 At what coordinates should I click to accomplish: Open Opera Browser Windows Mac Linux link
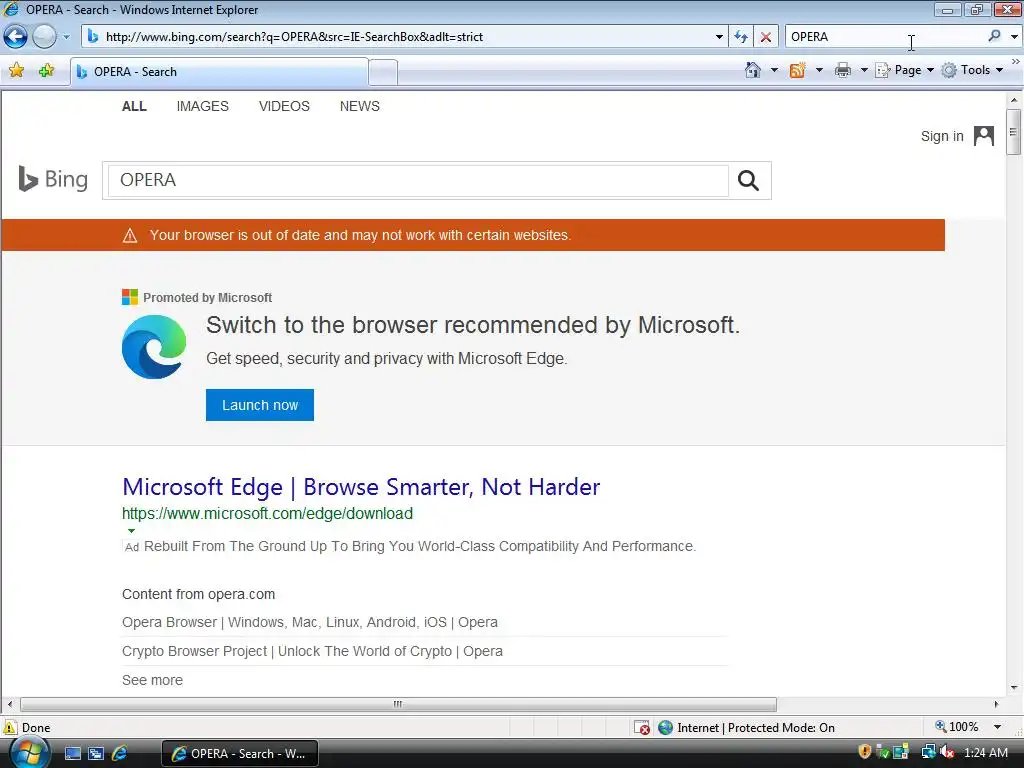[310, 622]
